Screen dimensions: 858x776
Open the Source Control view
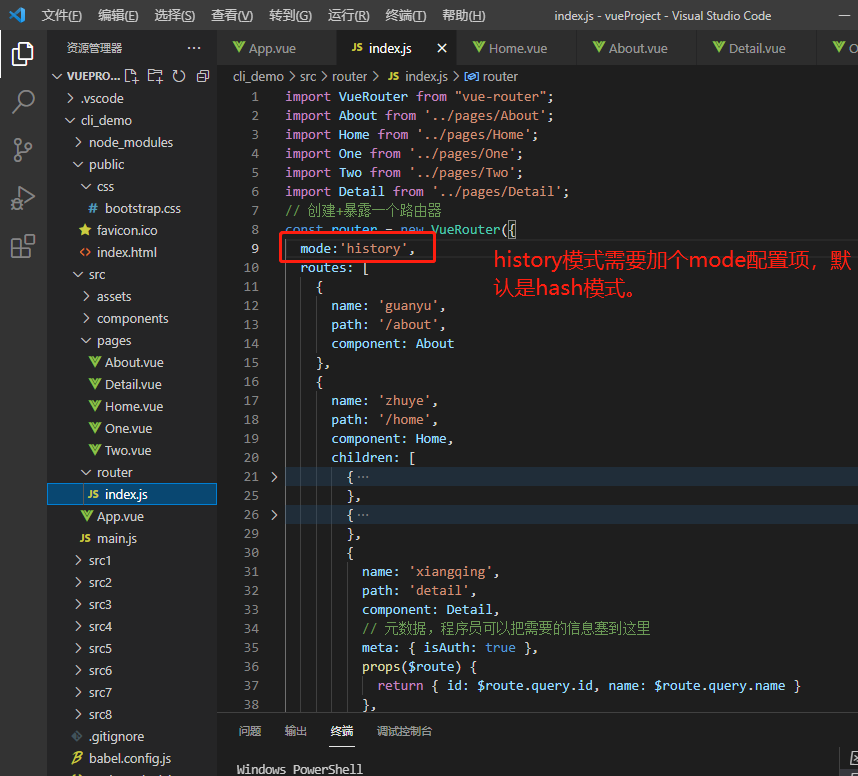22,149
